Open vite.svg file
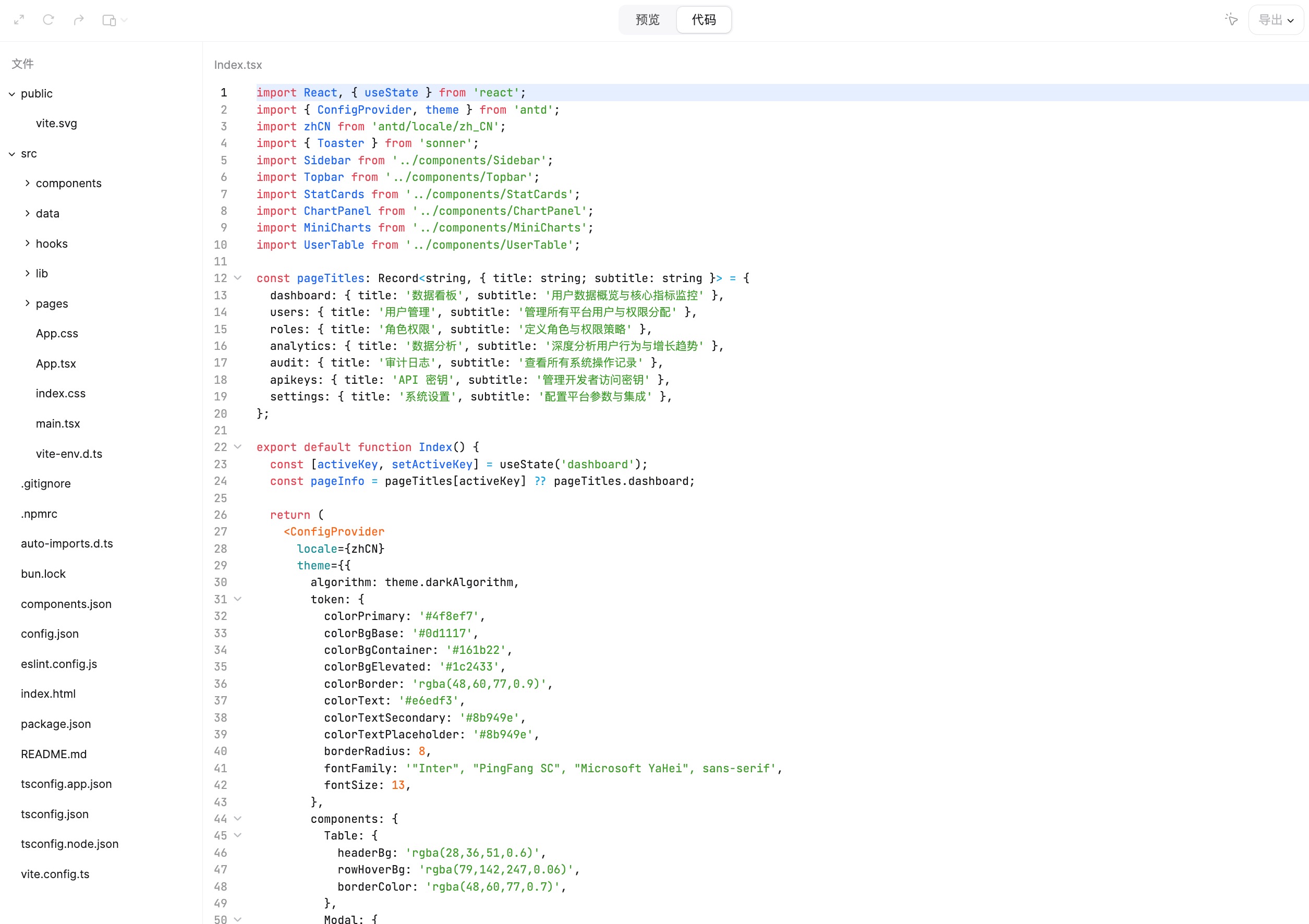 (56, 123)
